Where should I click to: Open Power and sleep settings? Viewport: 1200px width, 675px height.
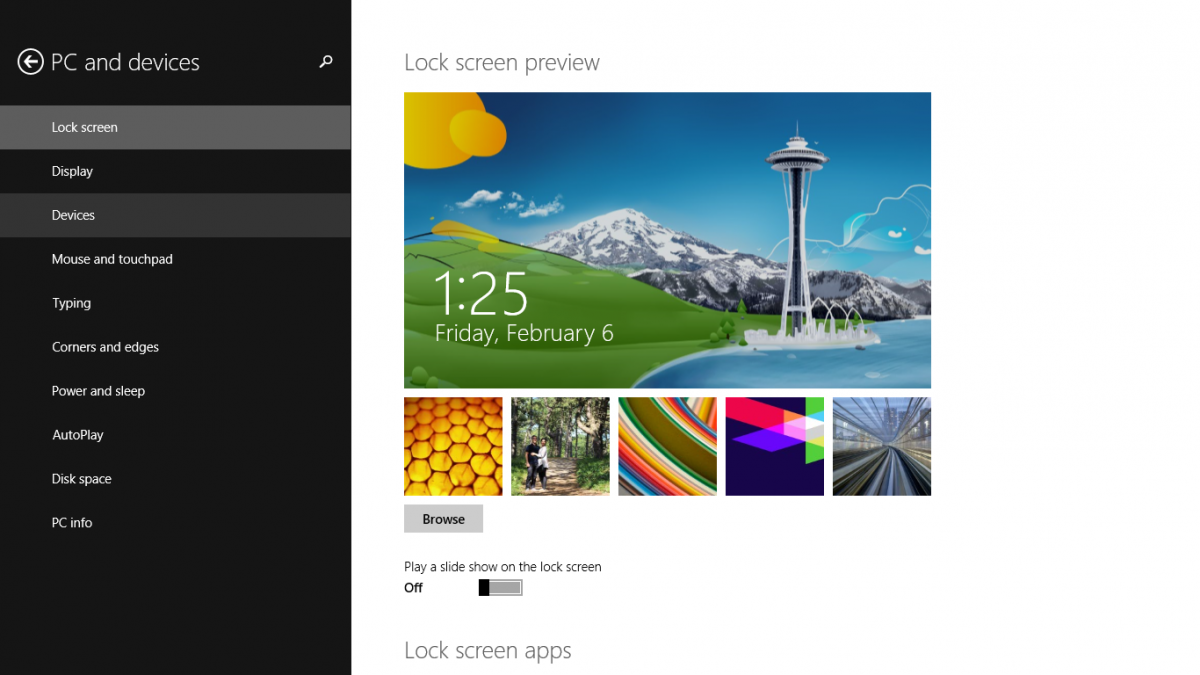(175, 391)
